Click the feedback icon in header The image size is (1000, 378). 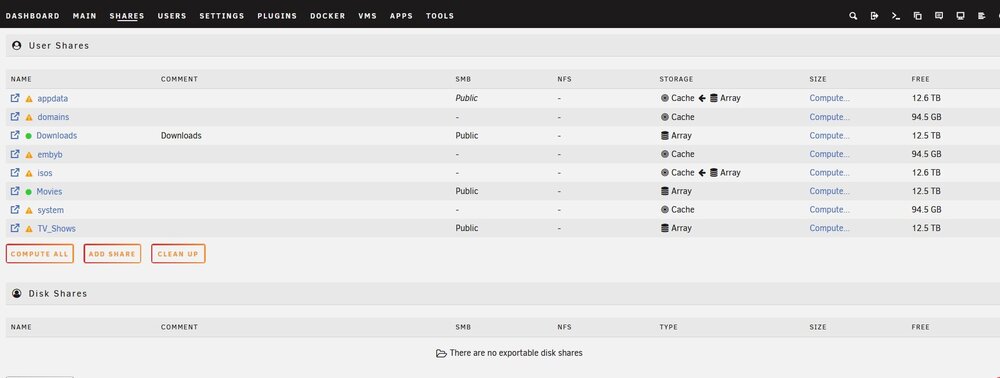pos(939,16)
